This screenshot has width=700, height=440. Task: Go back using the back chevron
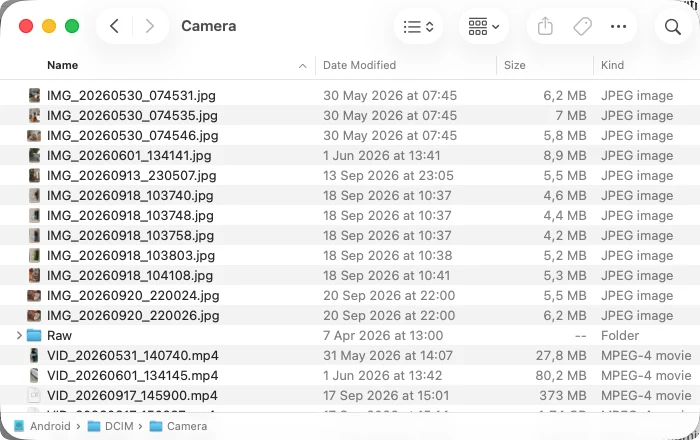coord(114,26)
